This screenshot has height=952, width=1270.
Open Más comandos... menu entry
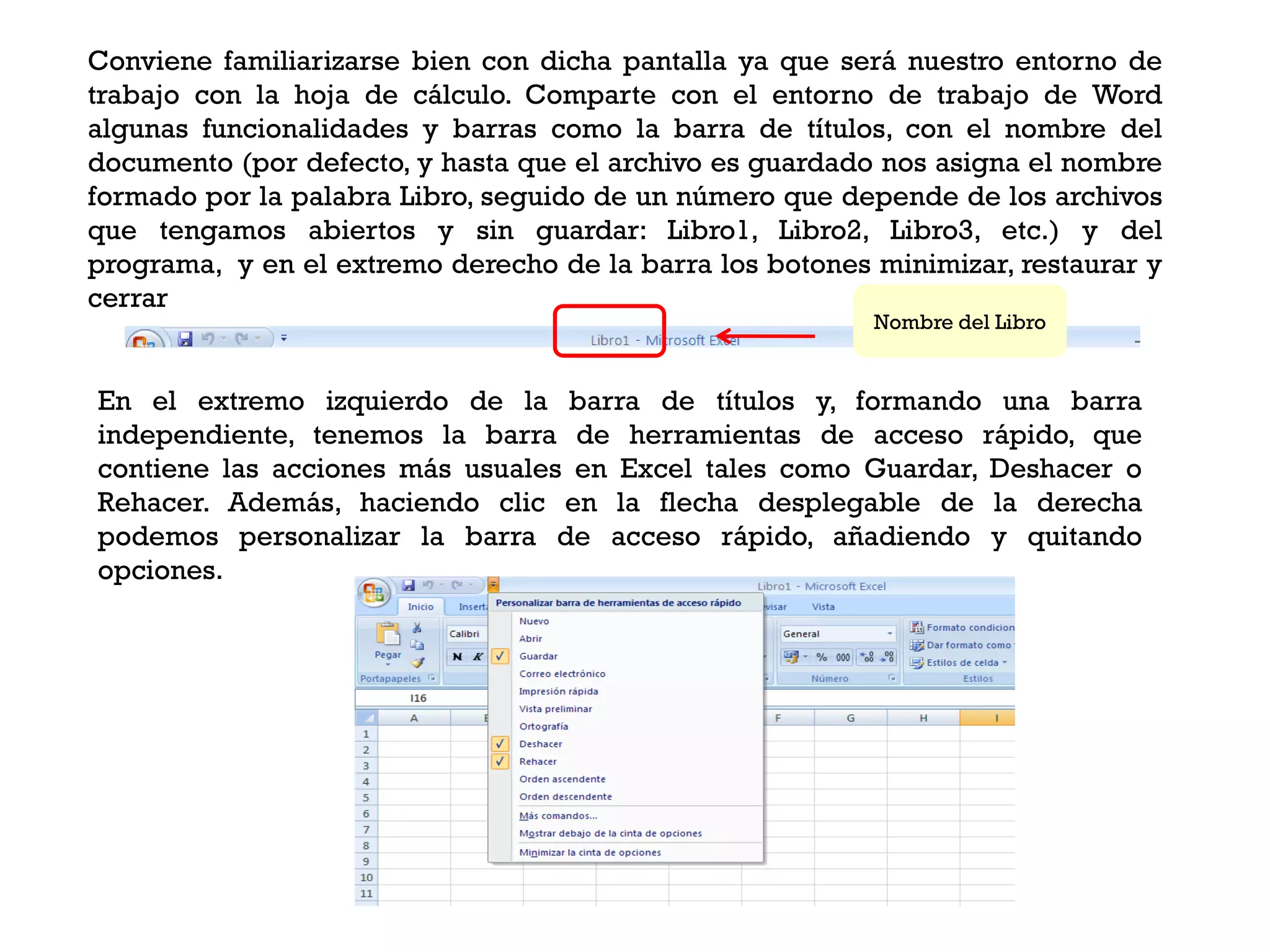(x=626, y=816)
